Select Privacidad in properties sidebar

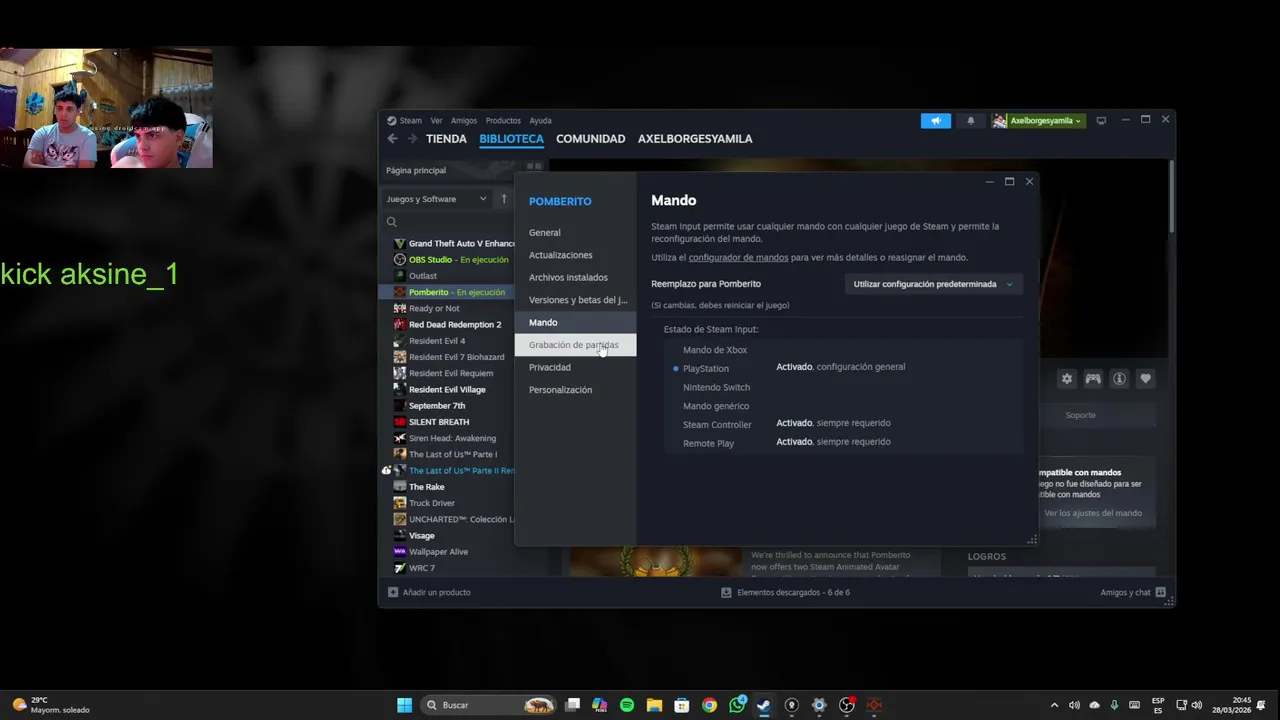pos(575,367)
